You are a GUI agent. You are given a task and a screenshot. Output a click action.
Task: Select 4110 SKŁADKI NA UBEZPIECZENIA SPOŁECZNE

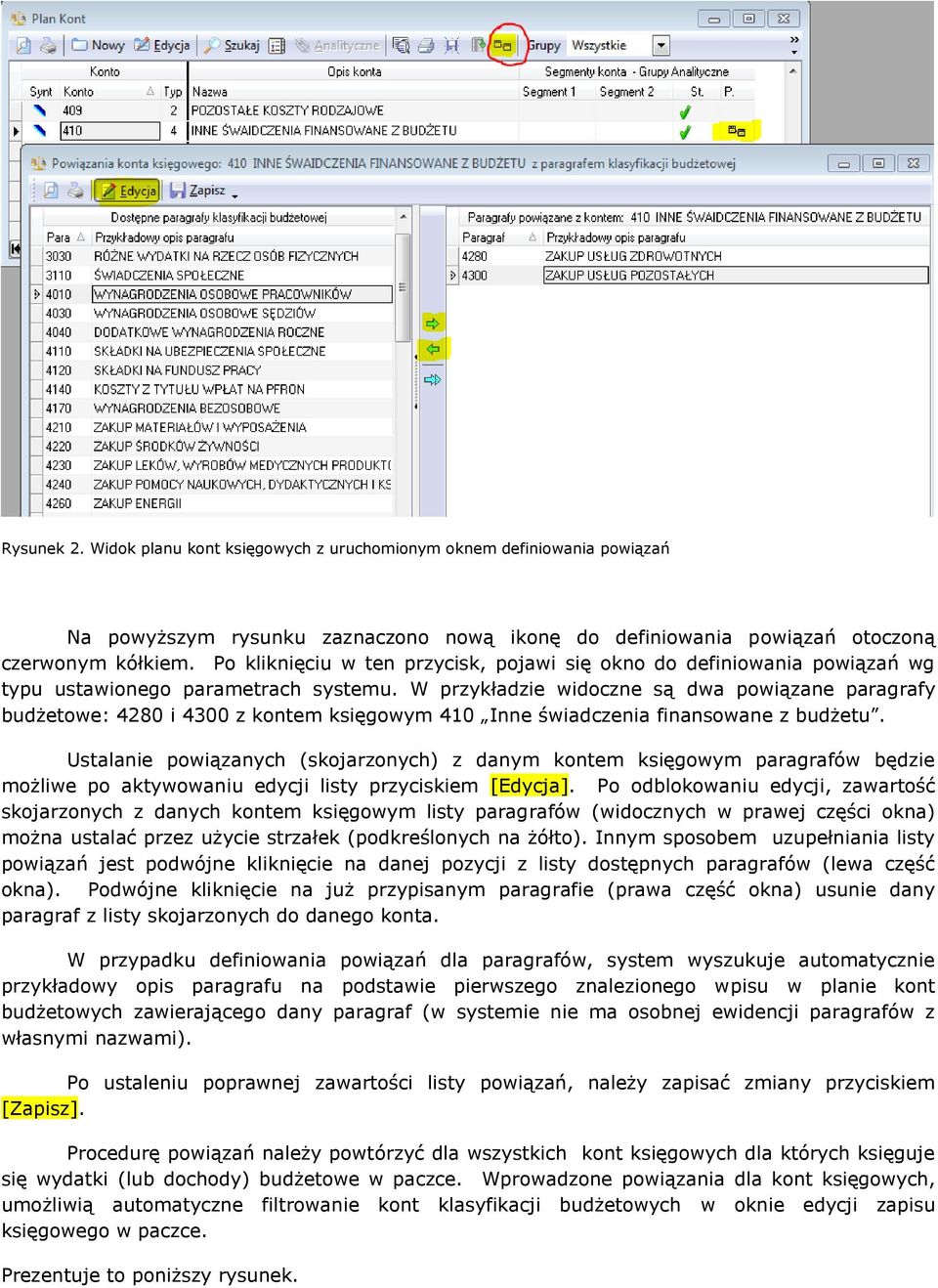tap(218, 352)
